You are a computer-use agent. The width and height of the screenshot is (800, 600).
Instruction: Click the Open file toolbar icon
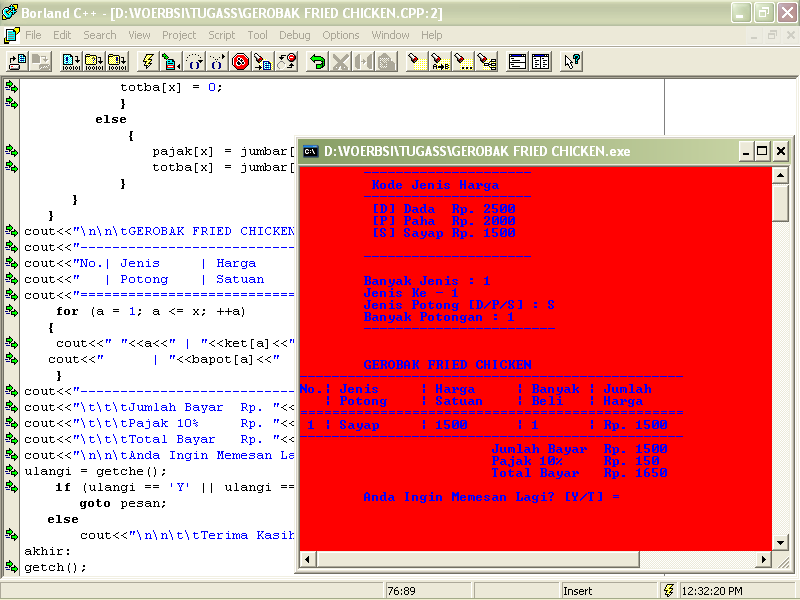tap(18, 62)
